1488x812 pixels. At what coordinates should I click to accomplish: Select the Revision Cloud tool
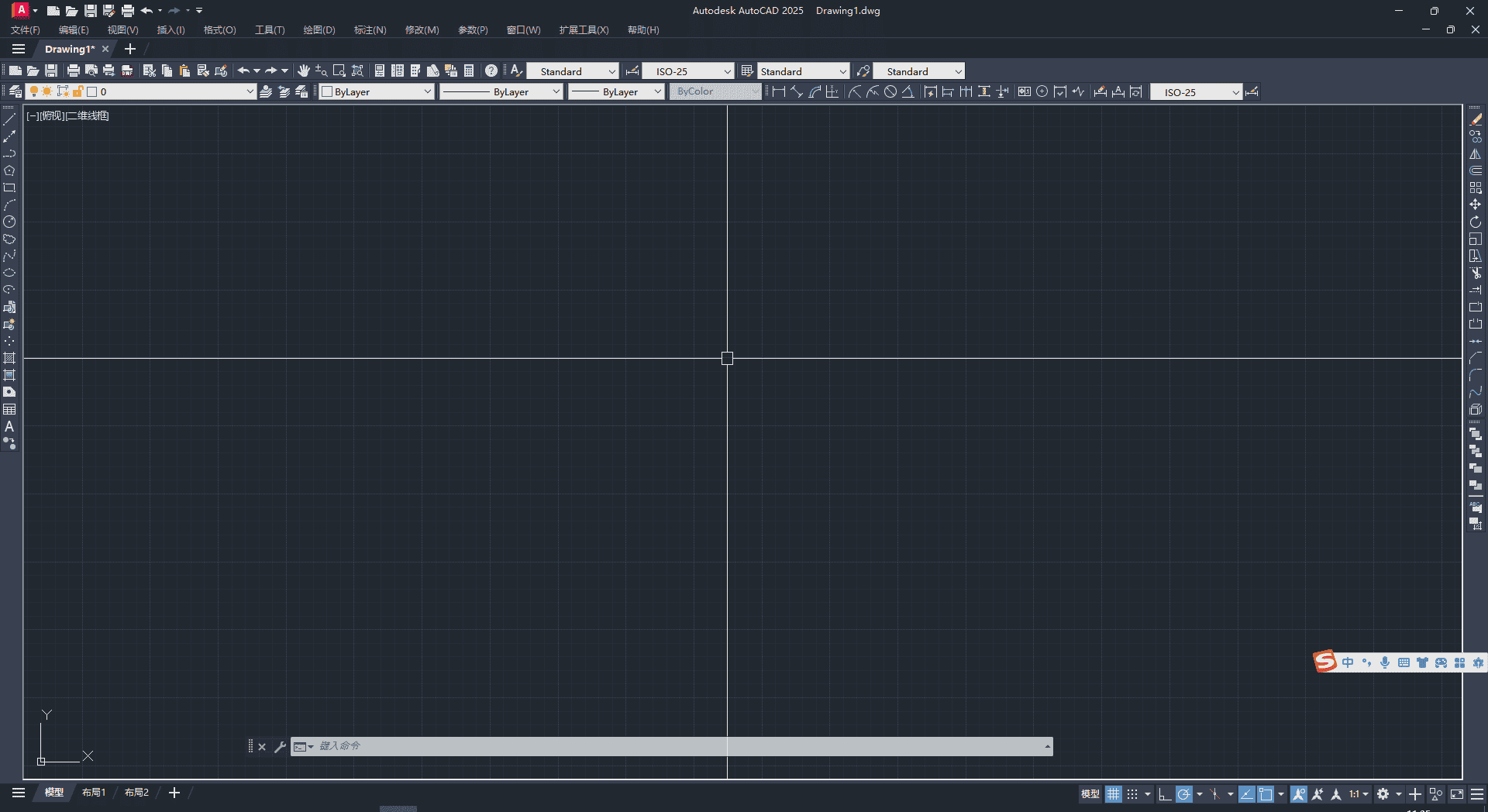[10, 238]
